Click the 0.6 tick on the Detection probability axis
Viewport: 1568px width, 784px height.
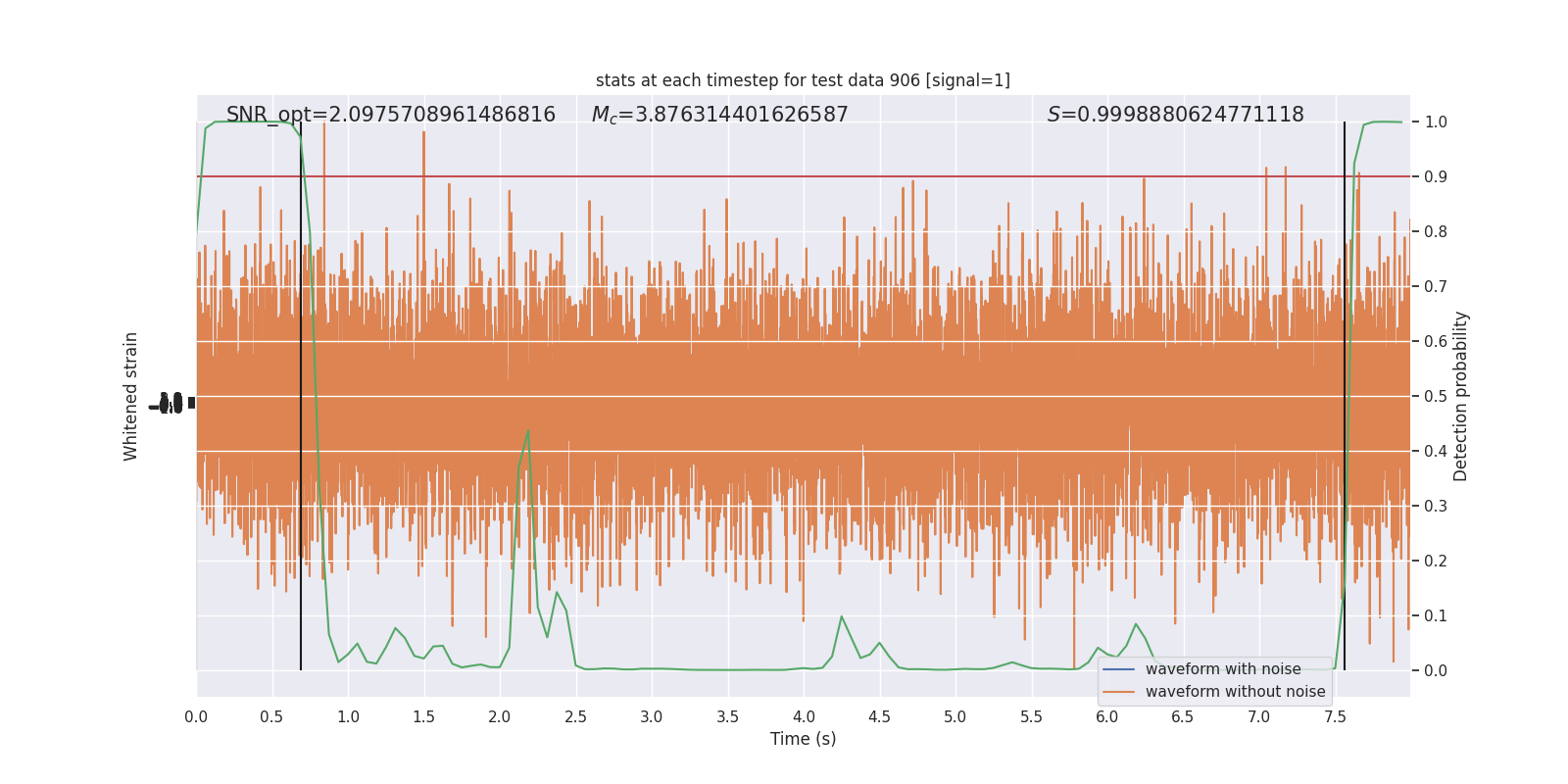[x=1436, y=342]
